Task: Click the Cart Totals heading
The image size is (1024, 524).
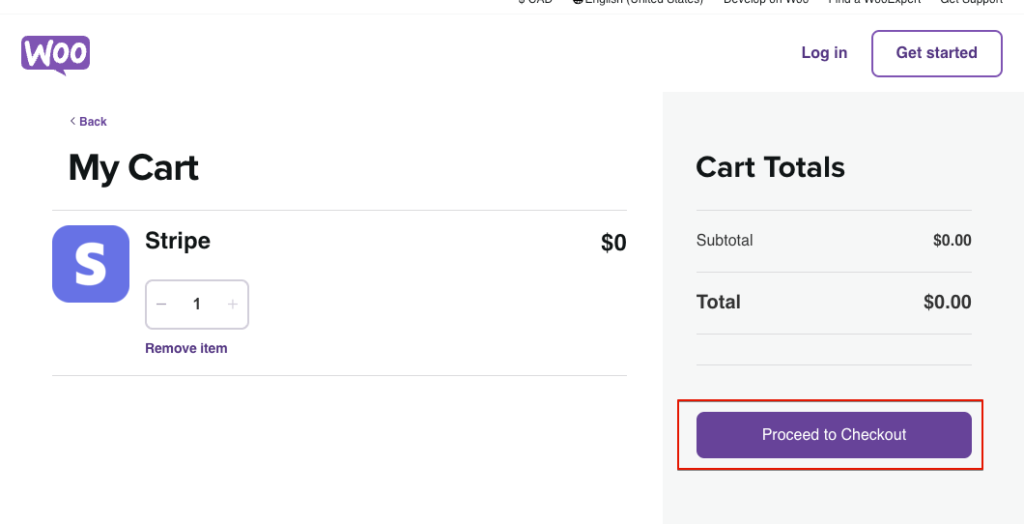Action: click(x=770, y=167)
